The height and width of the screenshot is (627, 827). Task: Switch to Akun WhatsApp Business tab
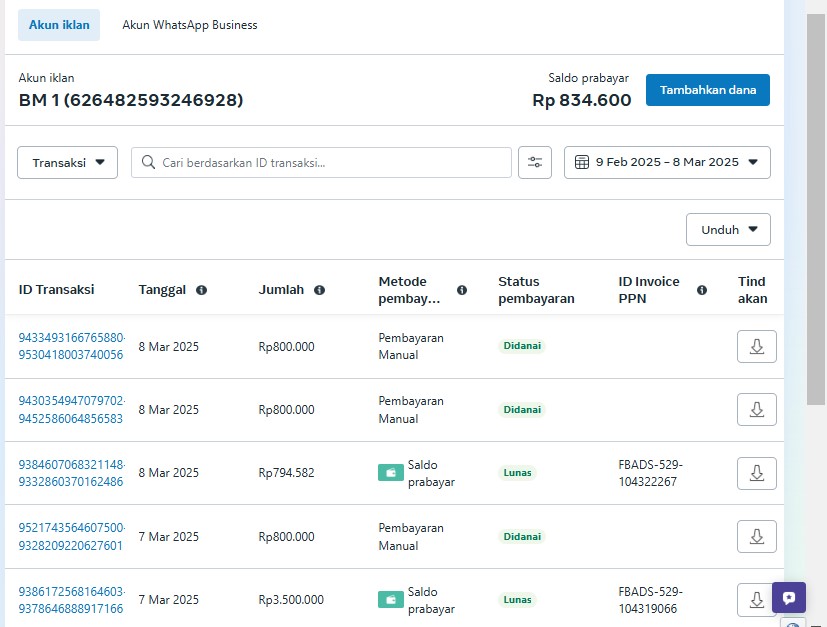190,25
